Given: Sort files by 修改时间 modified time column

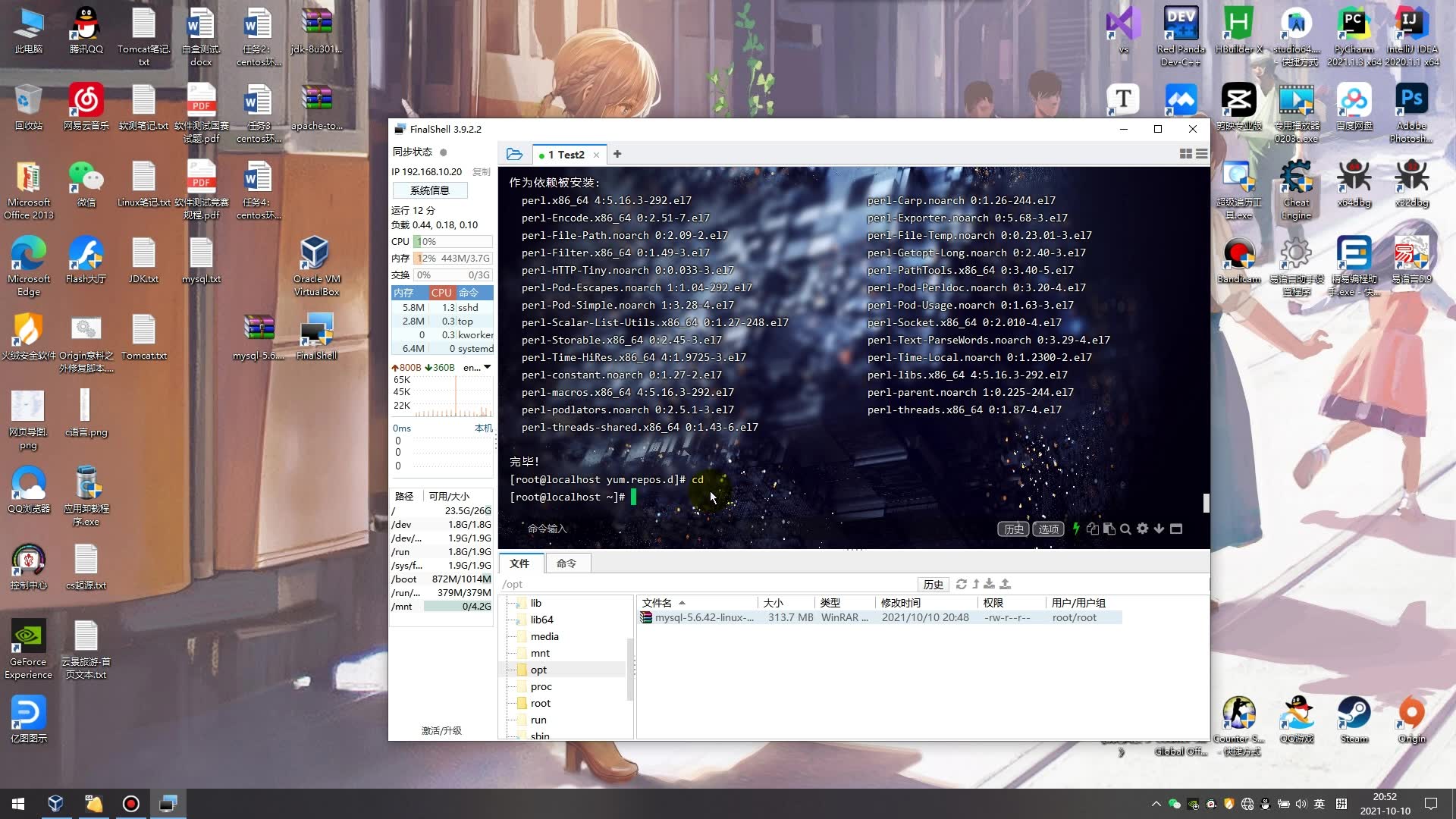Looking at the screenshot, I should tap(926, 603).
